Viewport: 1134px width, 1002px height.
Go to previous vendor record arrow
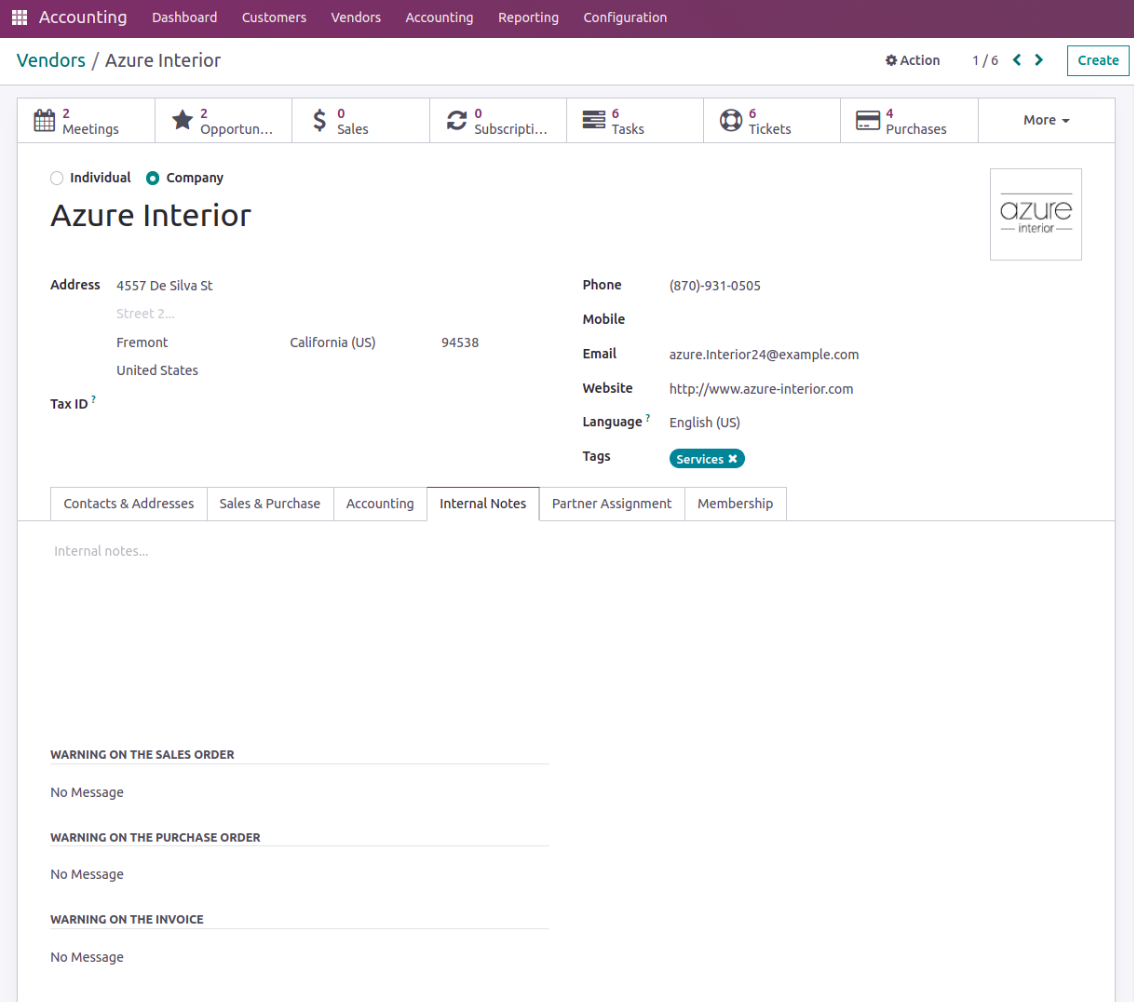tap(1017, 60)
